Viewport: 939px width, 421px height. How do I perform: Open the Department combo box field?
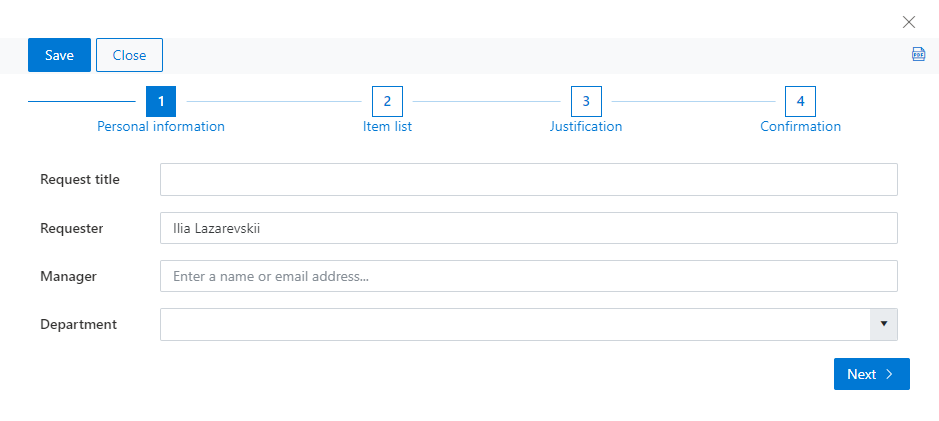529,324
